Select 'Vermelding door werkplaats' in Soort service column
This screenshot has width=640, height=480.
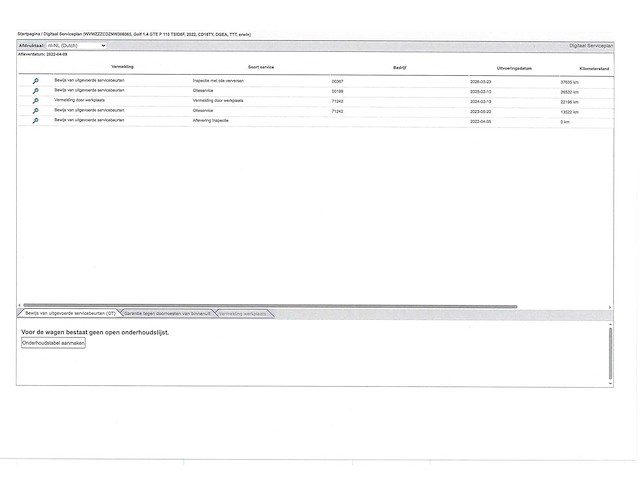pos(218,100)
